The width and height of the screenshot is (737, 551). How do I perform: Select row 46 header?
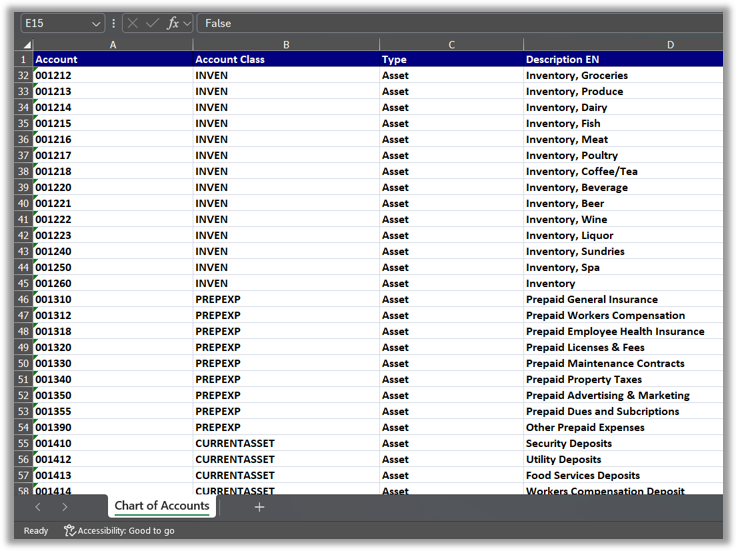[23, 299]
